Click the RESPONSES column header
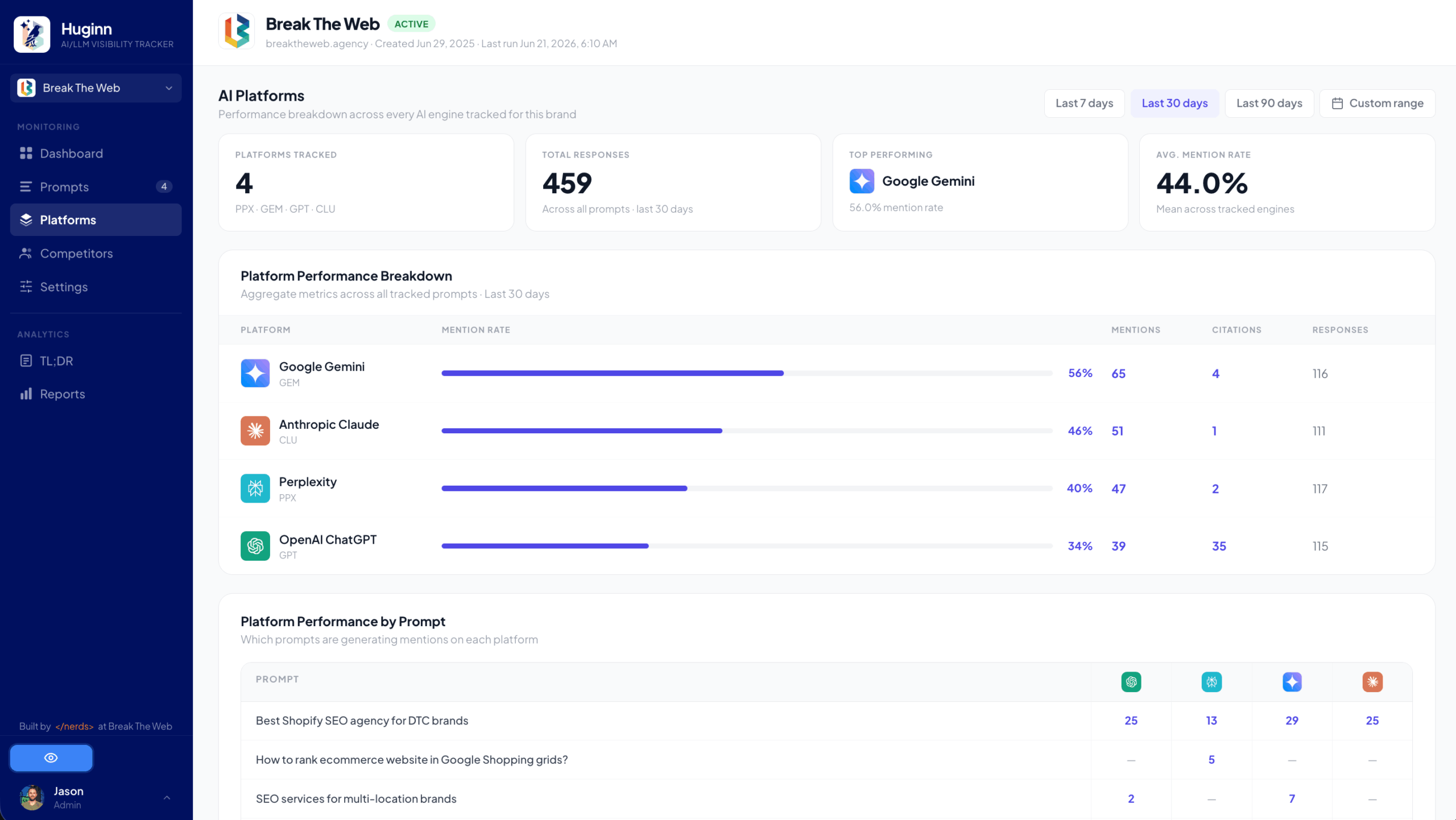Viewport: 1456px width, 820px height. [1340, 330]
